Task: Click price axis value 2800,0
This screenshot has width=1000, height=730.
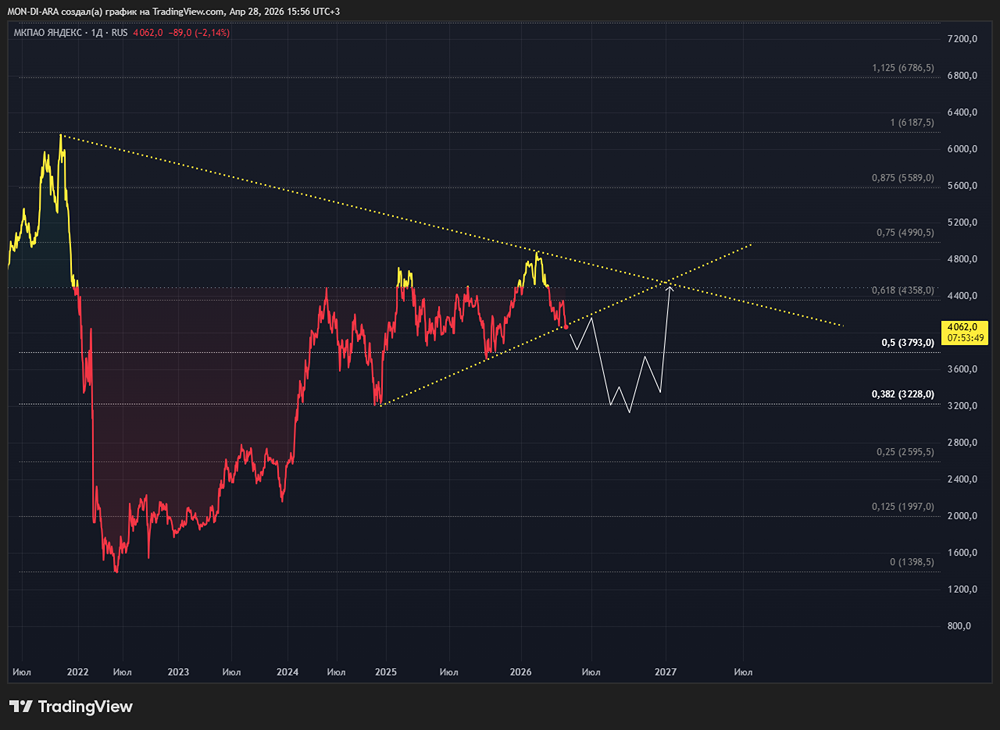Action: [962, 442]
